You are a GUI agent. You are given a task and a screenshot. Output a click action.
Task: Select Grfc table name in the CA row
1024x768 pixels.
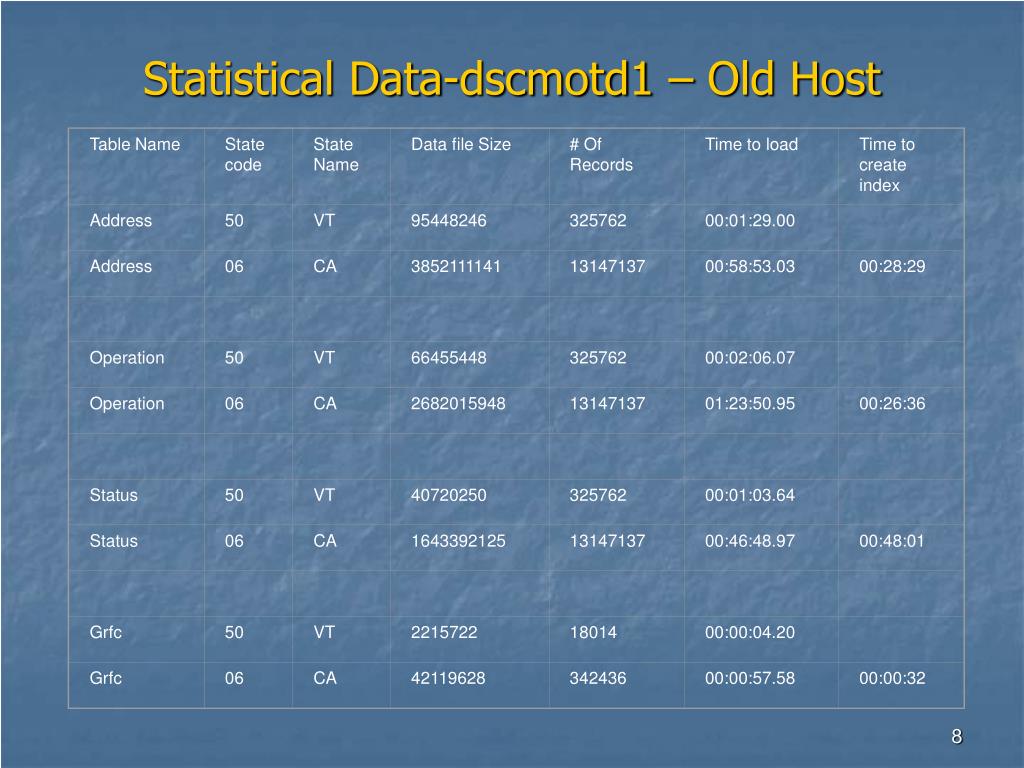105,678
